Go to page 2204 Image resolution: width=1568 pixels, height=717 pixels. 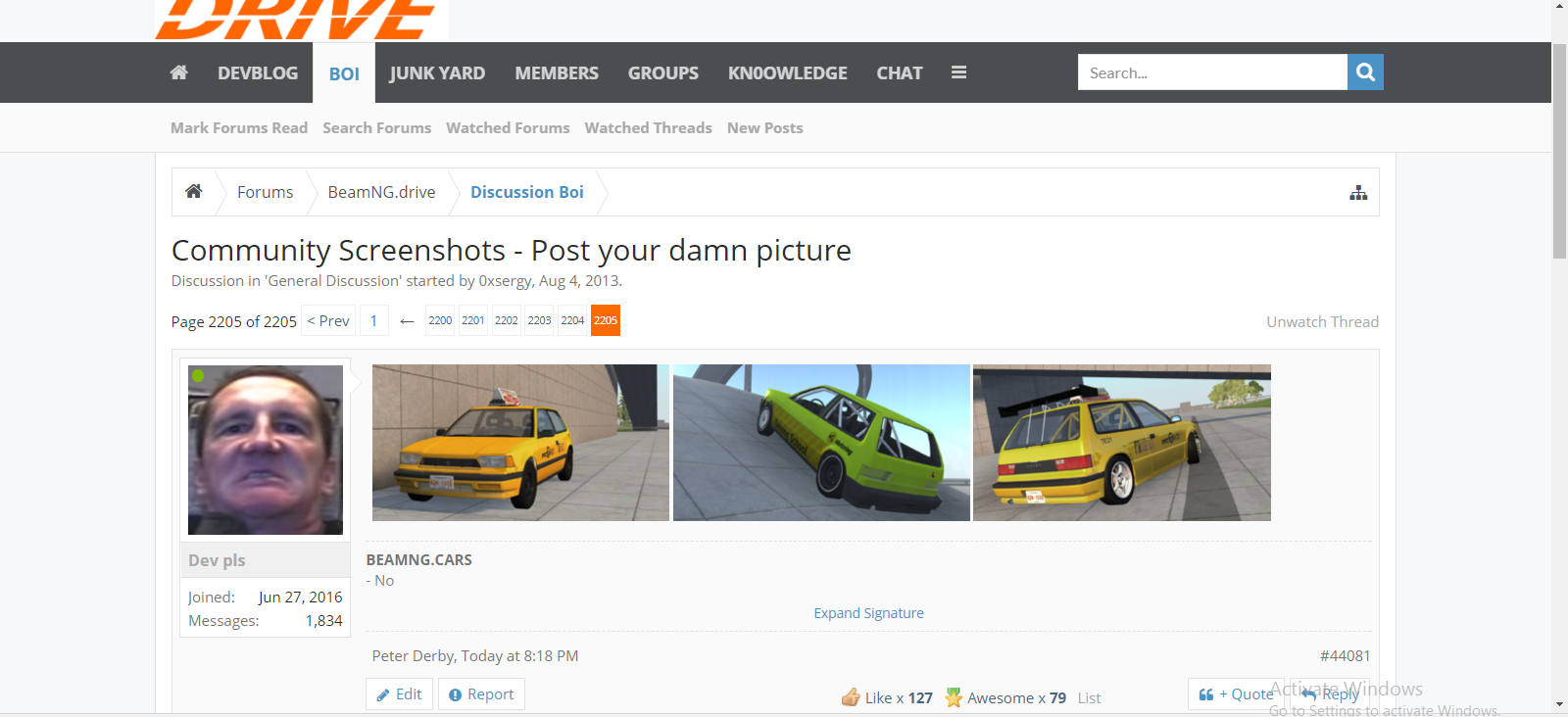pos(572,320)
